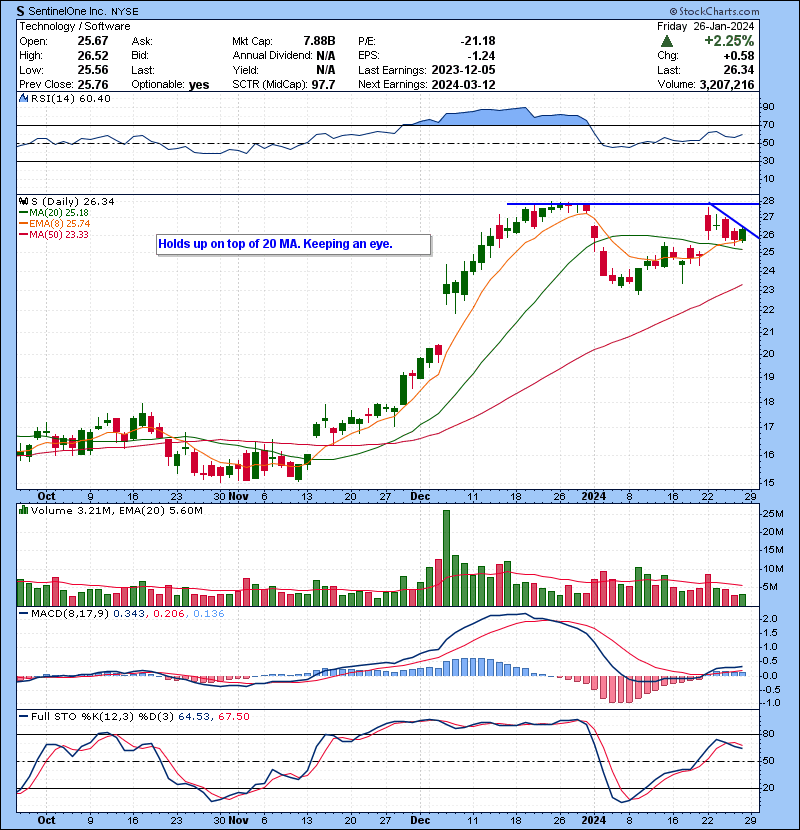Click the SCTR (MidCap) value 97.7
The height and width of the screenshot is (830, 800).
(x=323, y=85)
